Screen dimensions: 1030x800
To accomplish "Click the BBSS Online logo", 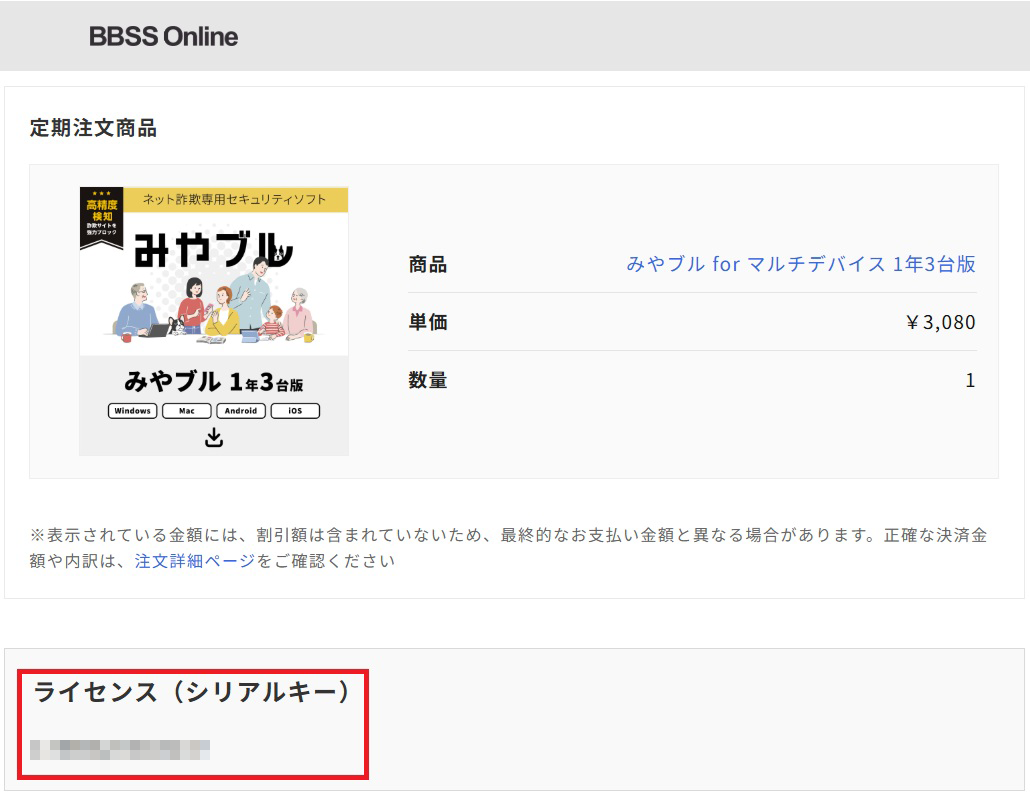I will (x=164, y=36).
